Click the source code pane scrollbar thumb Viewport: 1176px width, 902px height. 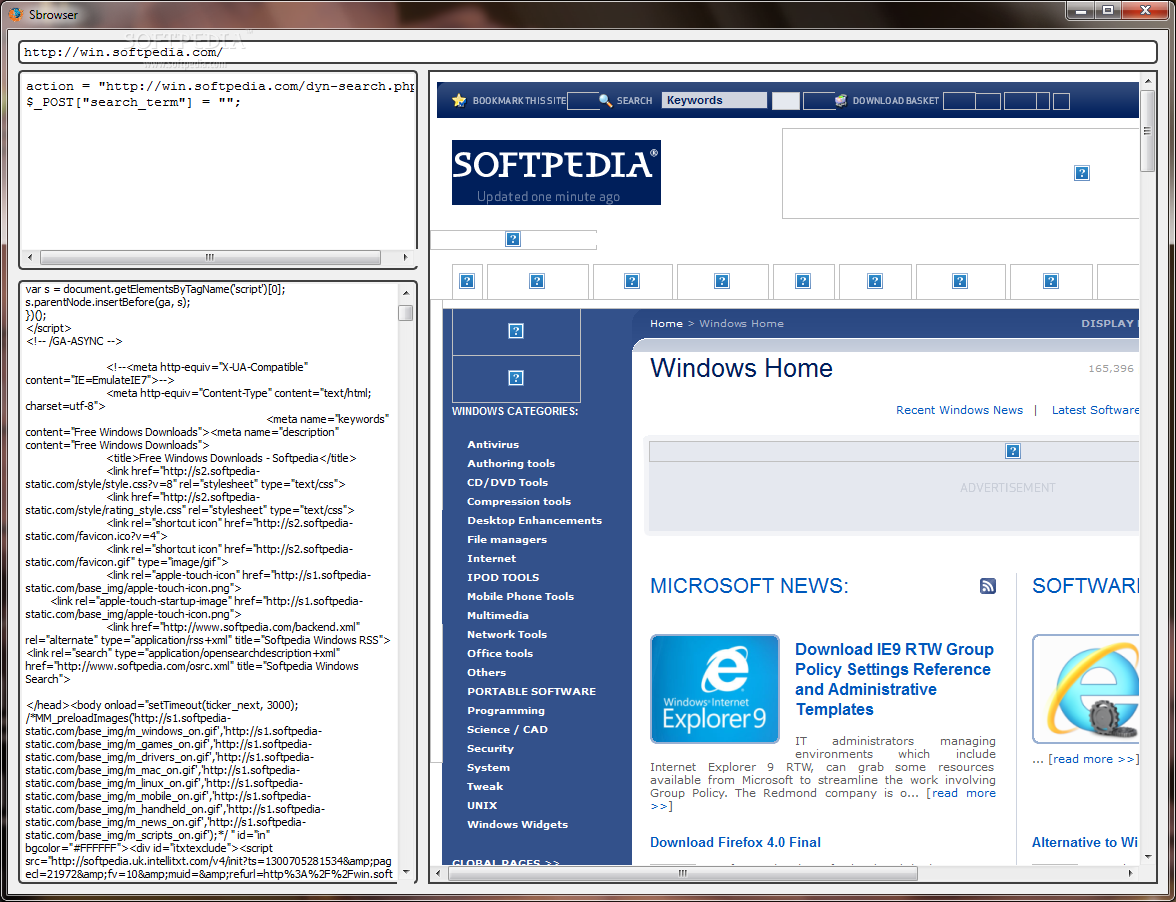406,312
